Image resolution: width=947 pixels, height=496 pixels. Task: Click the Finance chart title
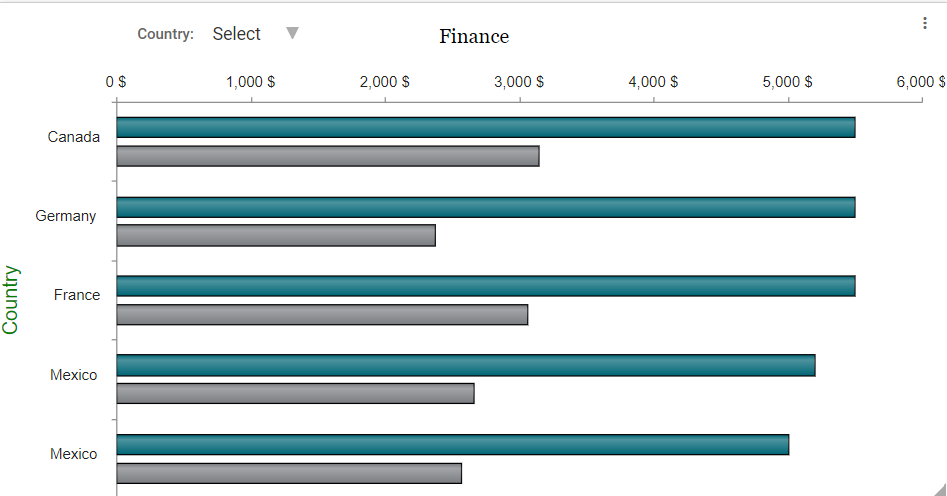[474, 37]
